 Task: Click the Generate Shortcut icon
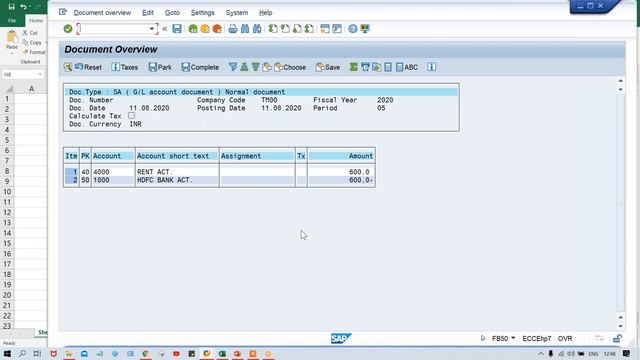coord(337,29)
